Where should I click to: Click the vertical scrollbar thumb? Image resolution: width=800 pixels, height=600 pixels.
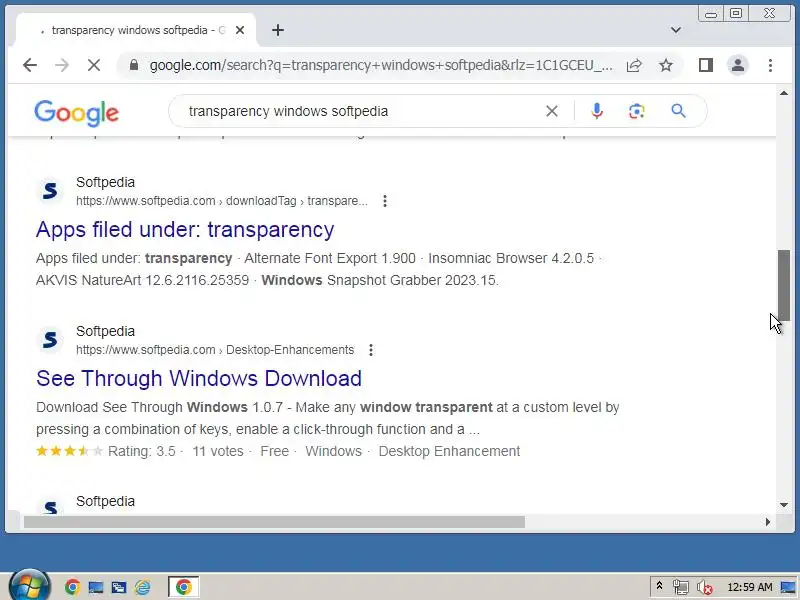[784, 285]
